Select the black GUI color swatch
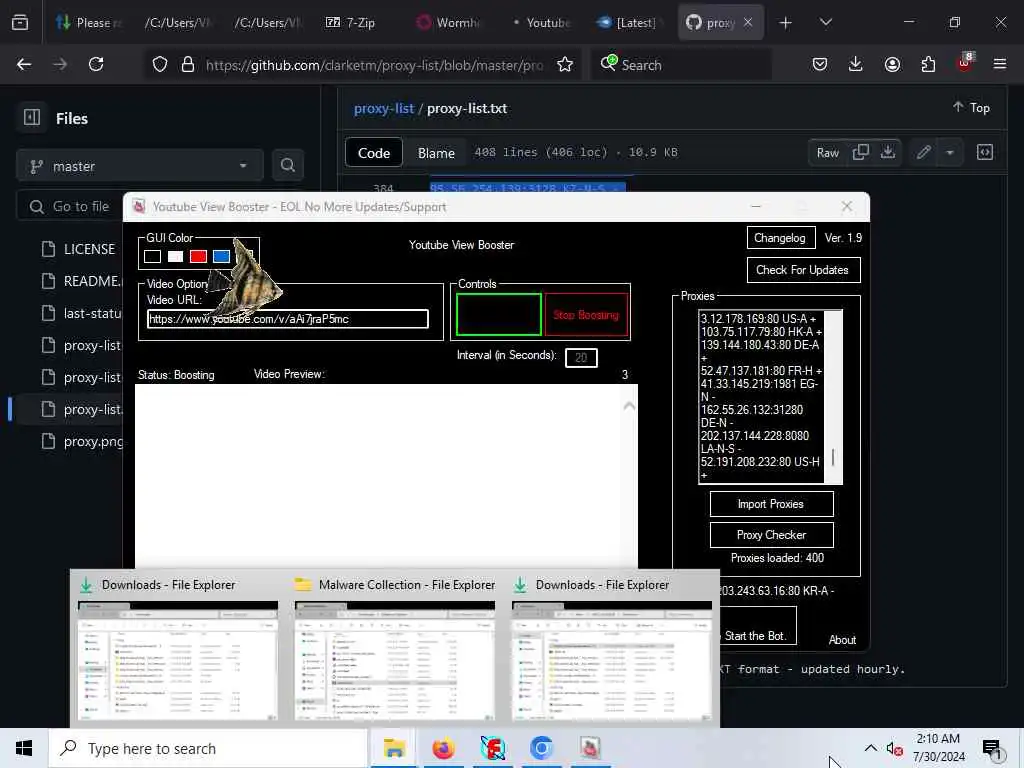The image size is (1024, 768). (152, 256)
